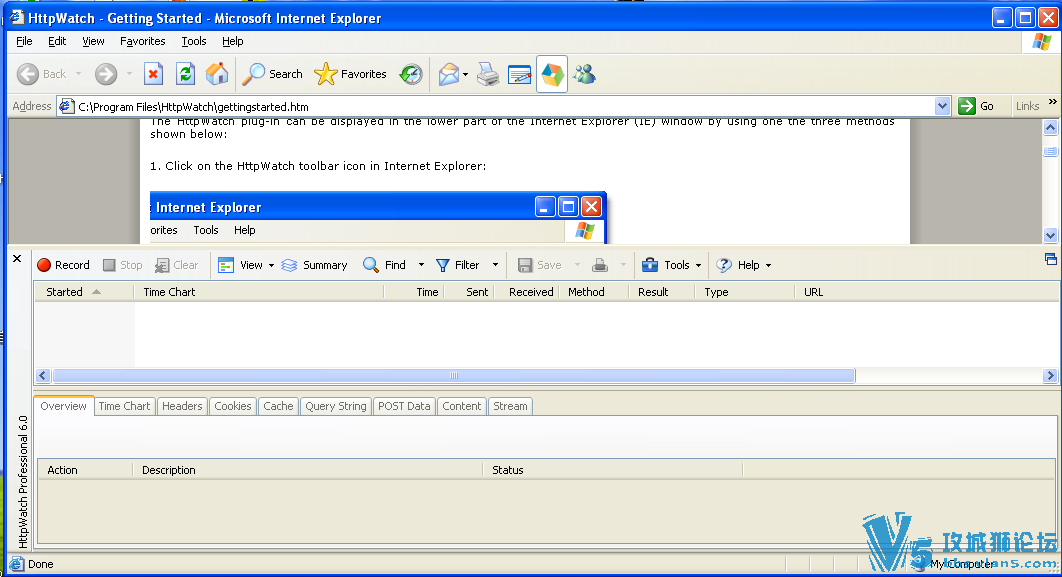
Task: Close the HttpWatch panel with X
Action: click(x=17, y=259)
